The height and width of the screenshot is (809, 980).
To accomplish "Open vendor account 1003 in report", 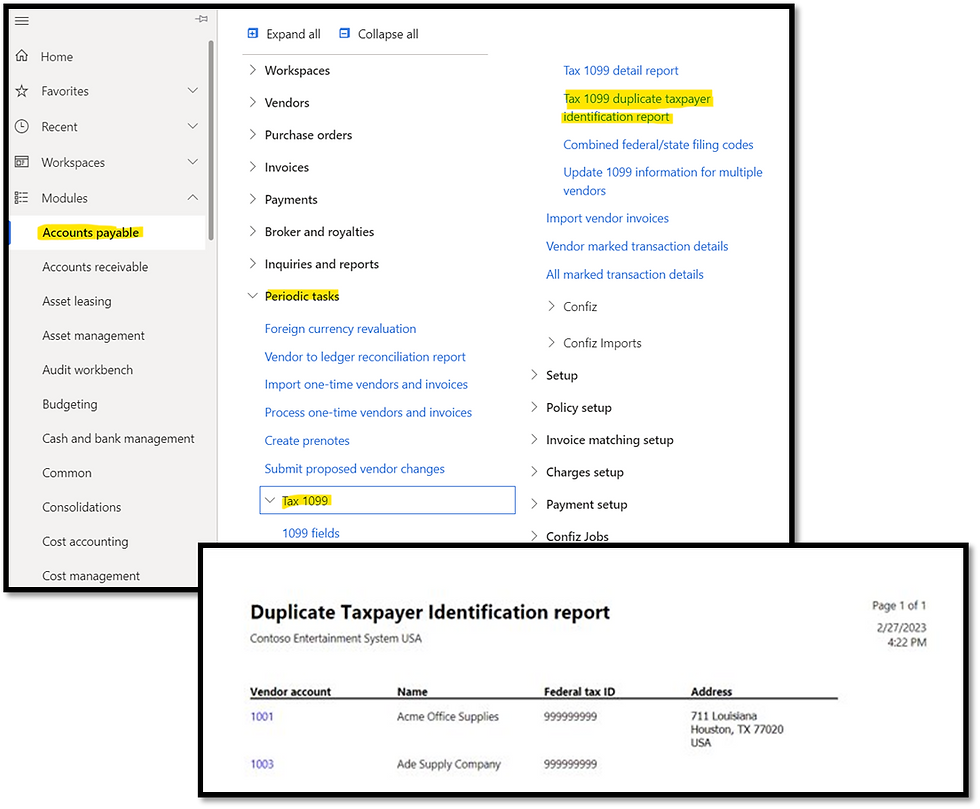I will coord(262,764).
